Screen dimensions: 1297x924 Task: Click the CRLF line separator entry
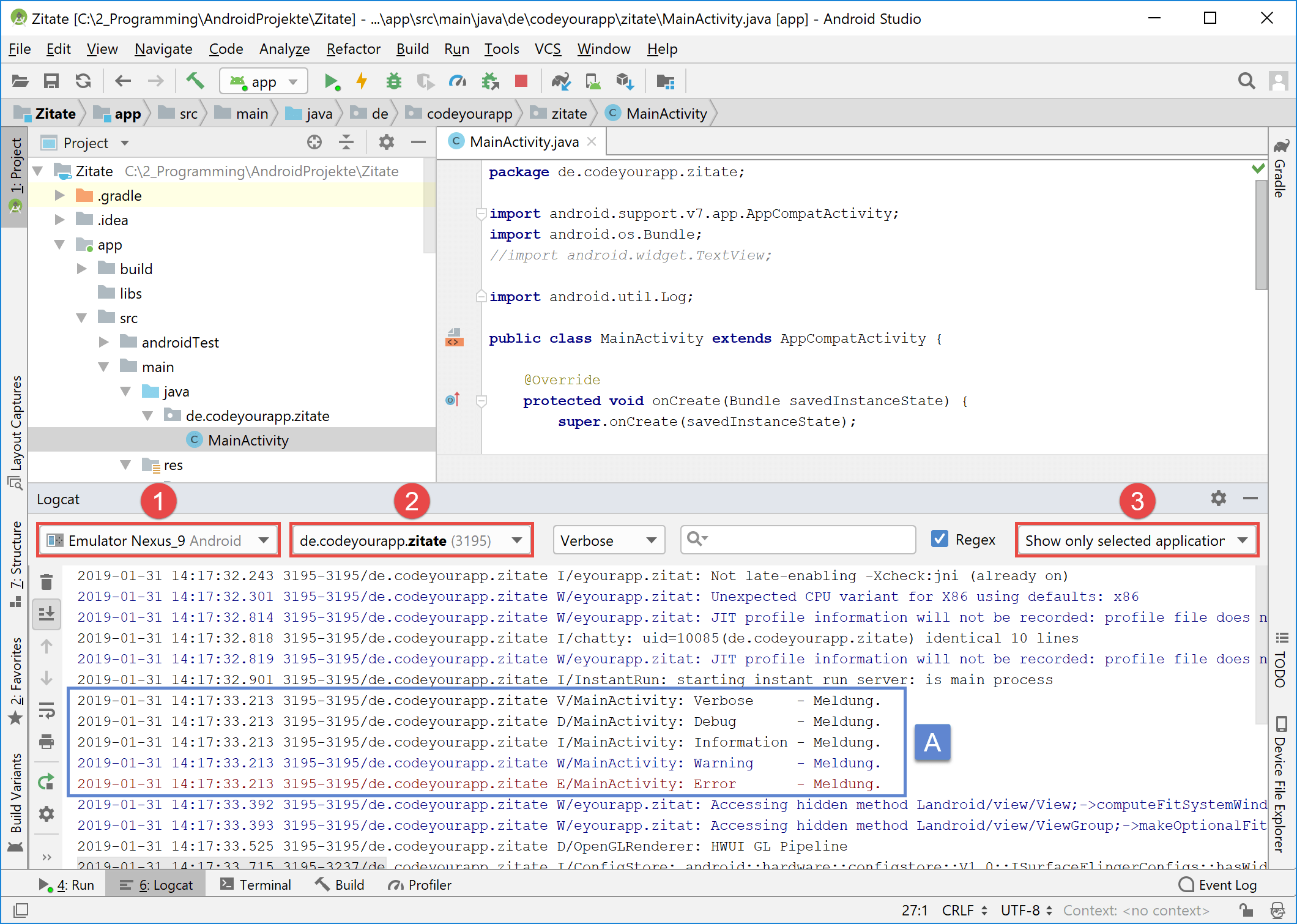click(964, 910)
